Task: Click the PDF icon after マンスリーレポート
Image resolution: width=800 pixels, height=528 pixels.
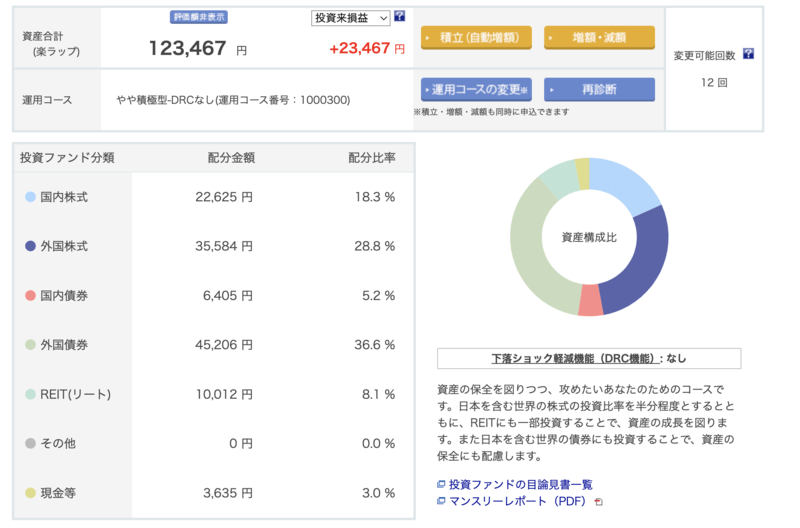Action: (599, 502)
